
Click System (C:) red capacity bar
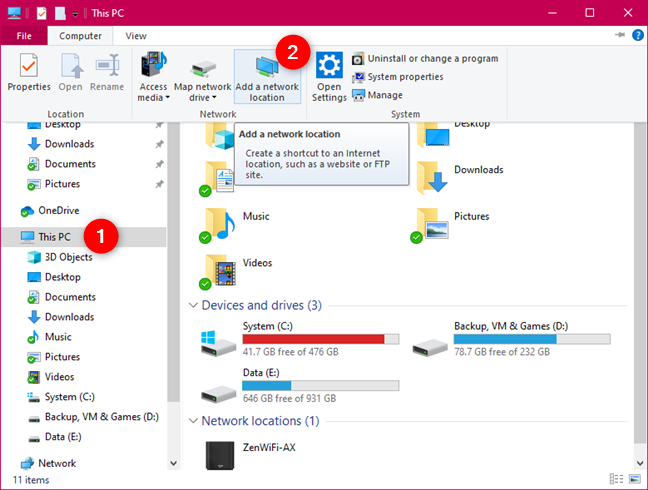point(321,339)
